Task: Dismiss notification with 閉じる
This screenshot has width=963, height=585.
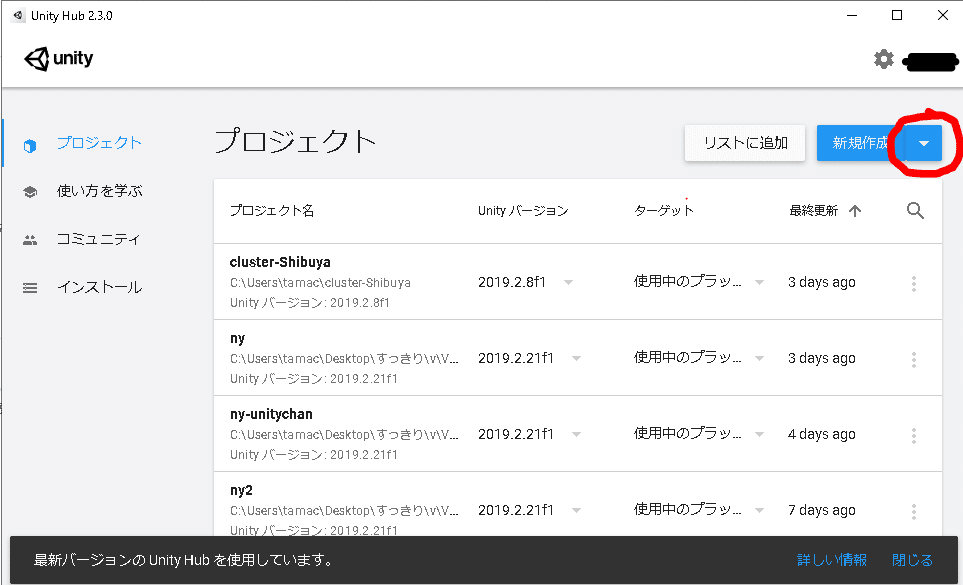Action: click(912, 560)
